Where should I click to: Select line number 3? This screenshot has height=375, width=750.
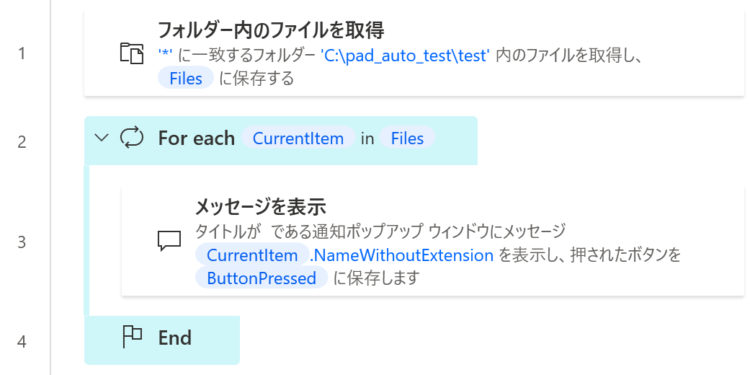click(22, 242)
